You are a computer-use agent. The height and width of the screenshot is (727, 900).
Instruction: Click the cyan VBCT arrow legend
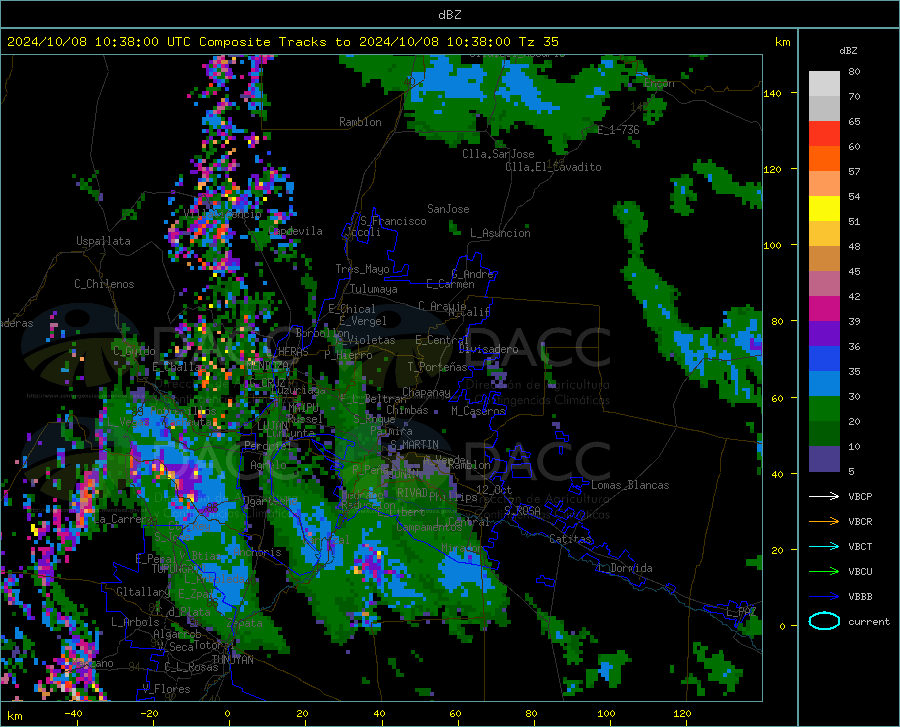point(824,546)
